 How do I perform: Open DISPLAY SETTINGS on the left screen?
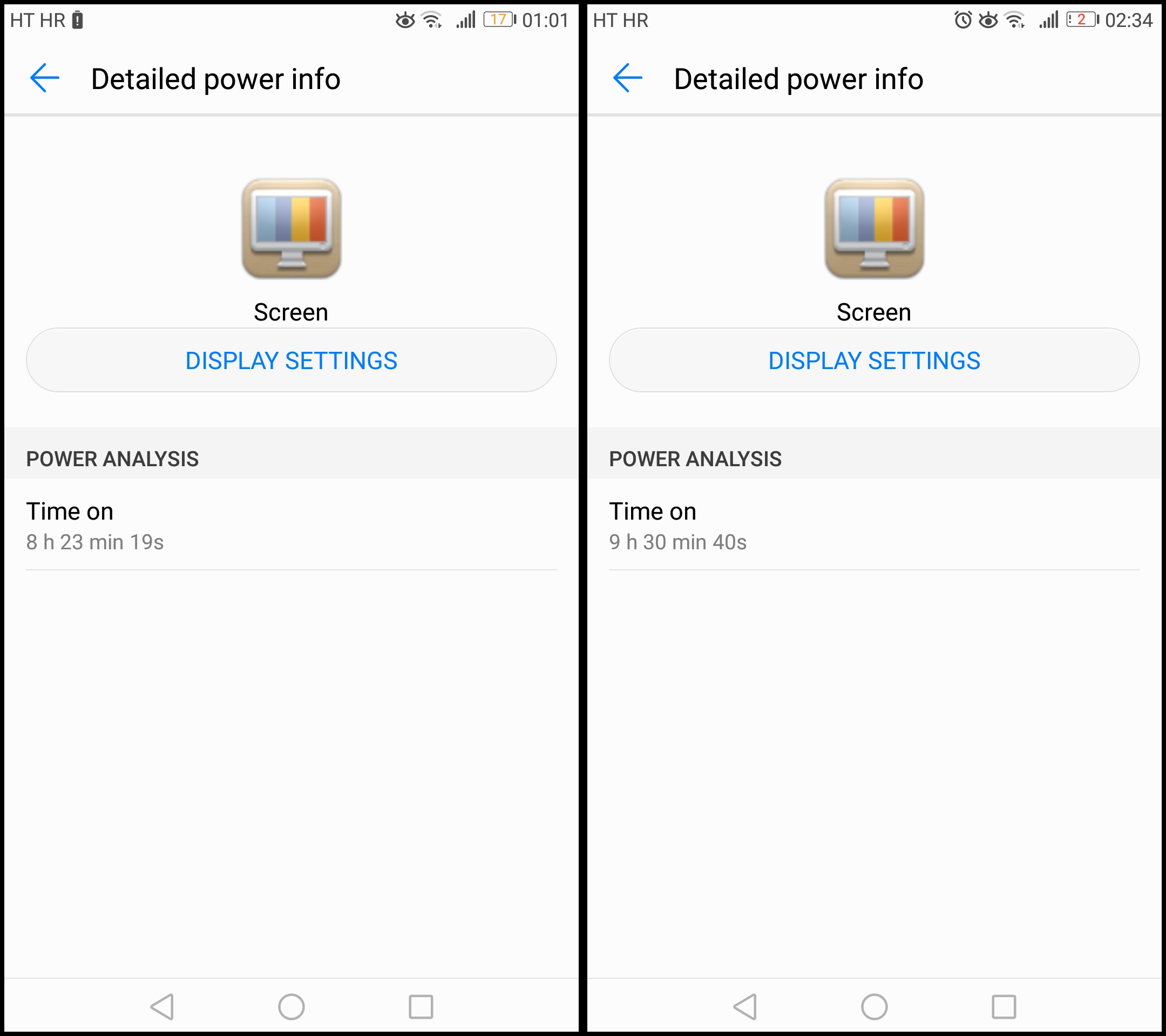[x=291, y=360]
